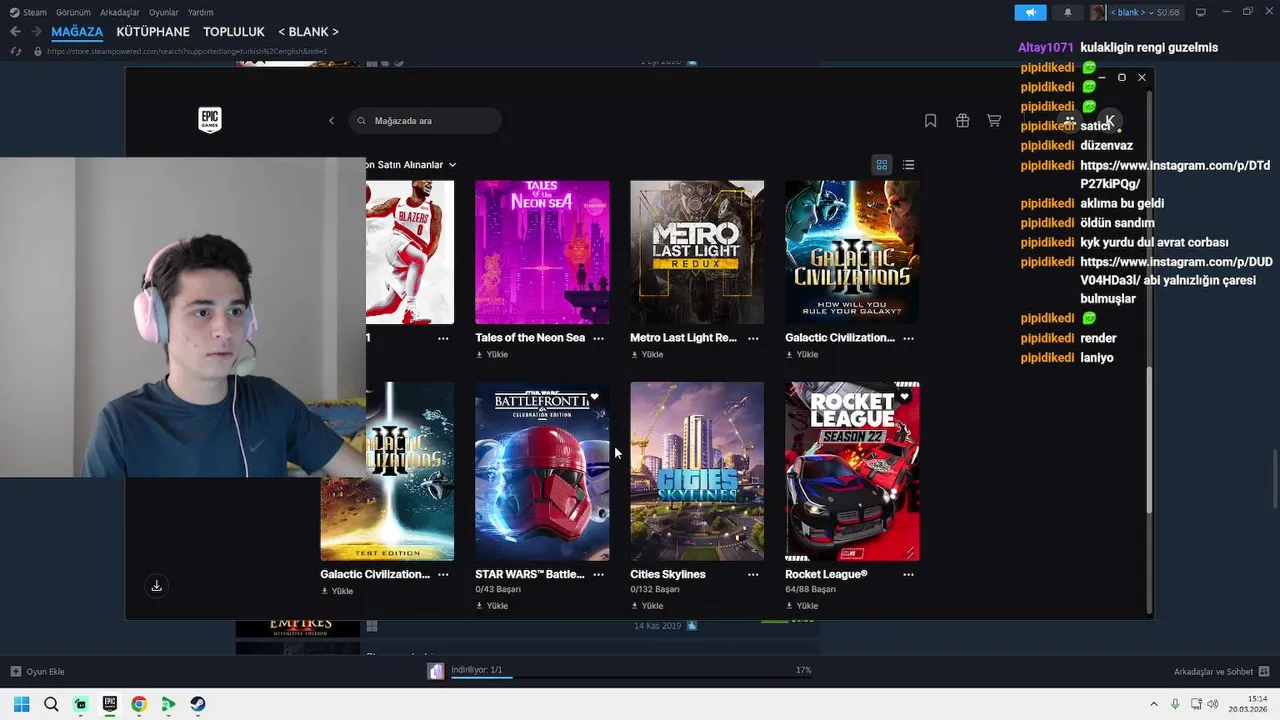Open Metro Last Light Redux cover
The width and height of the screenshot is (1280, 720).
[x=697, y=252]
